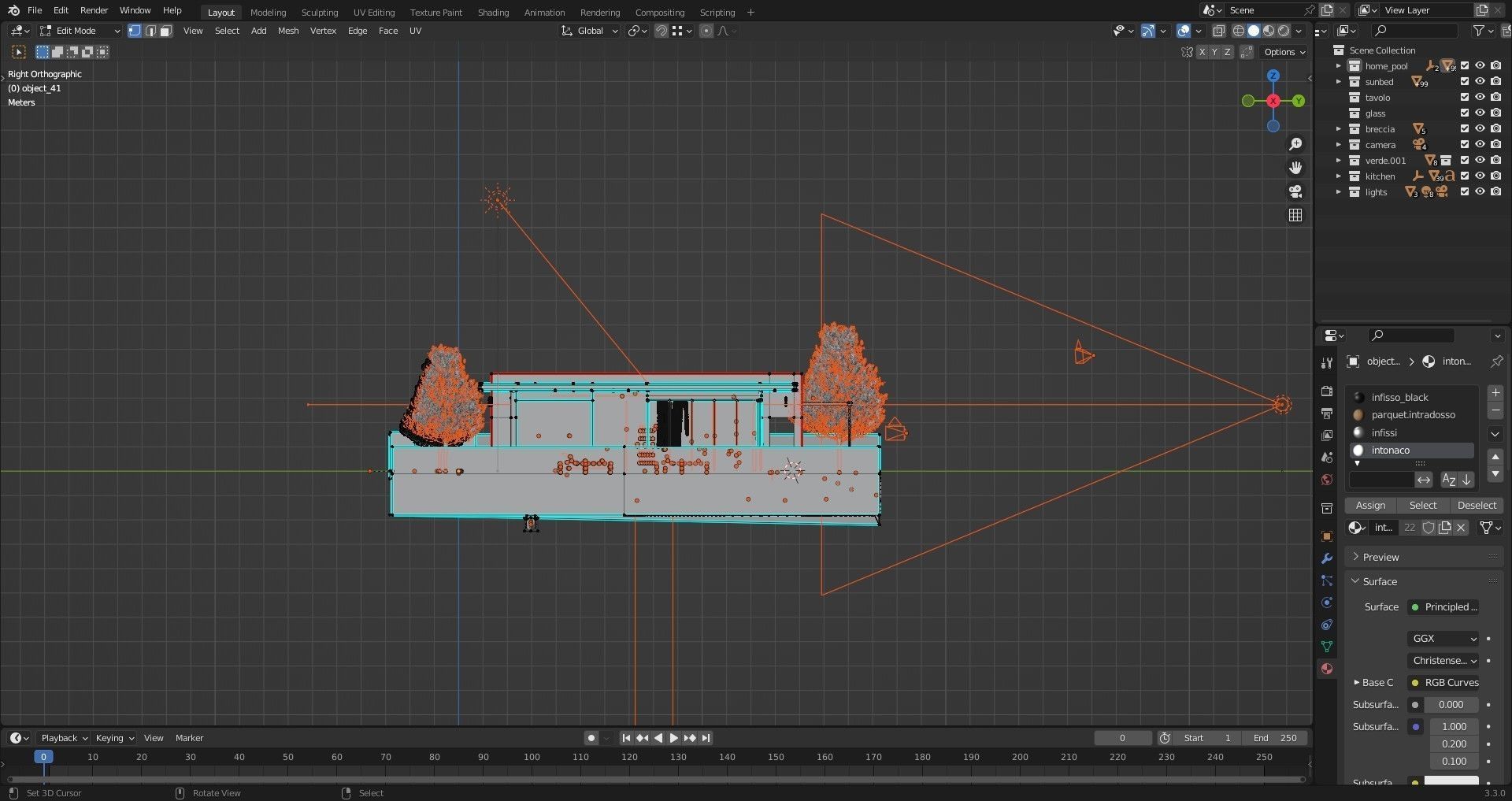1512x801 pixels.
Task: Expand the home_pool collection
Action: (x=1338, y=66)
